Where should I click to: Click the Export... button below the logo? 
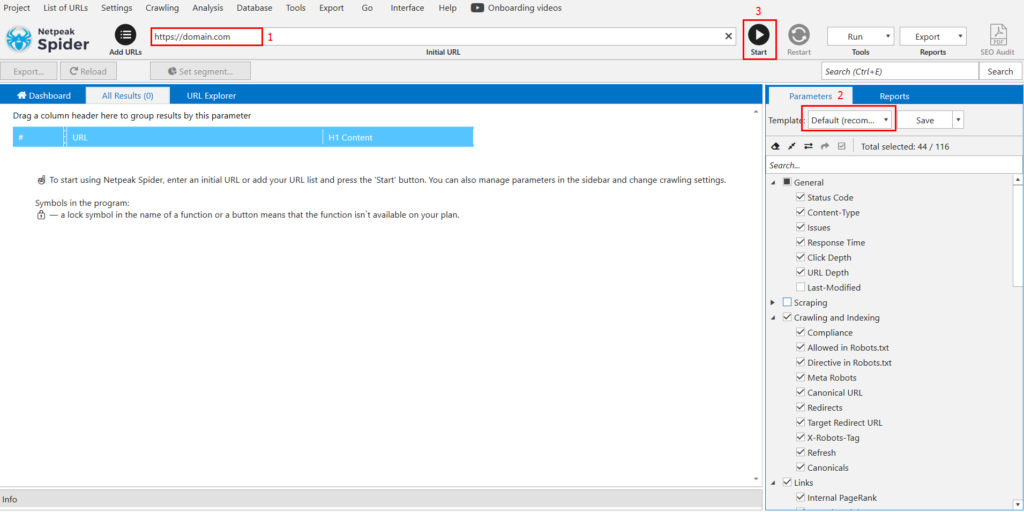29,71
